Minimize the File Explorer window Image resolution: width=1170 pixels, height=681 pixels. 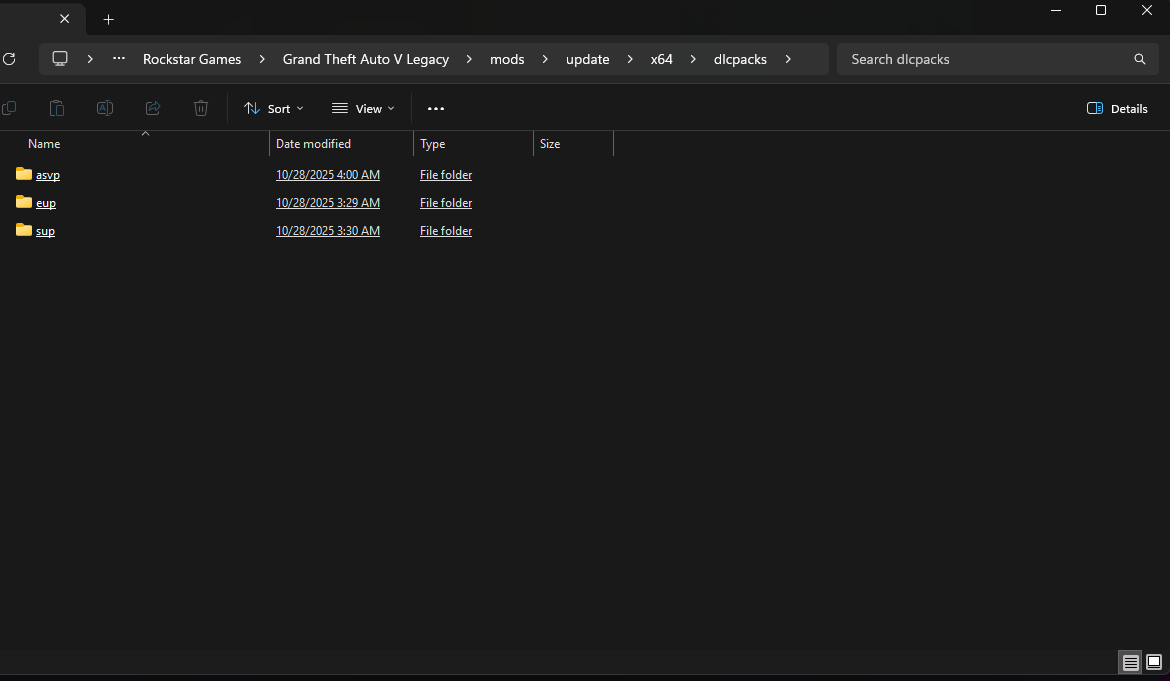tap(1056, 10)
